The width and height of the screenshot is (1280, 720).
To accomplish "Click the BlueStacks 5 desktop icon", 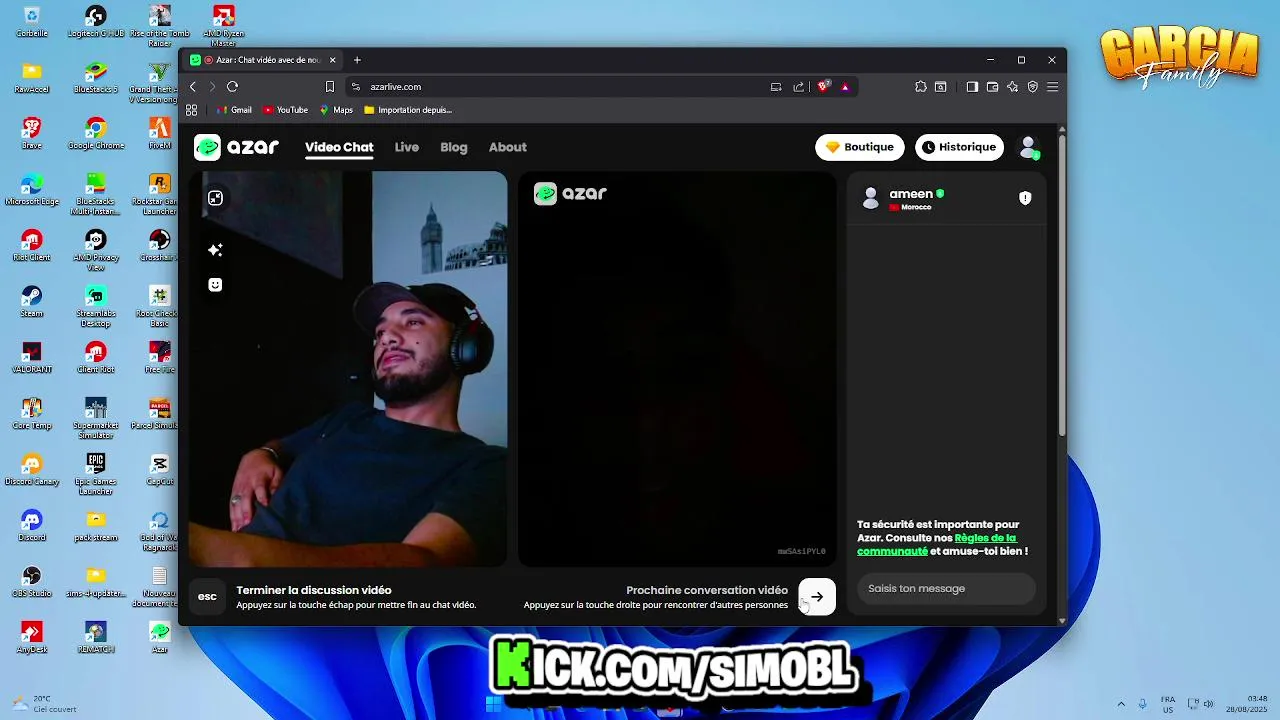I will pyautogui.click(x=96, y=78).
